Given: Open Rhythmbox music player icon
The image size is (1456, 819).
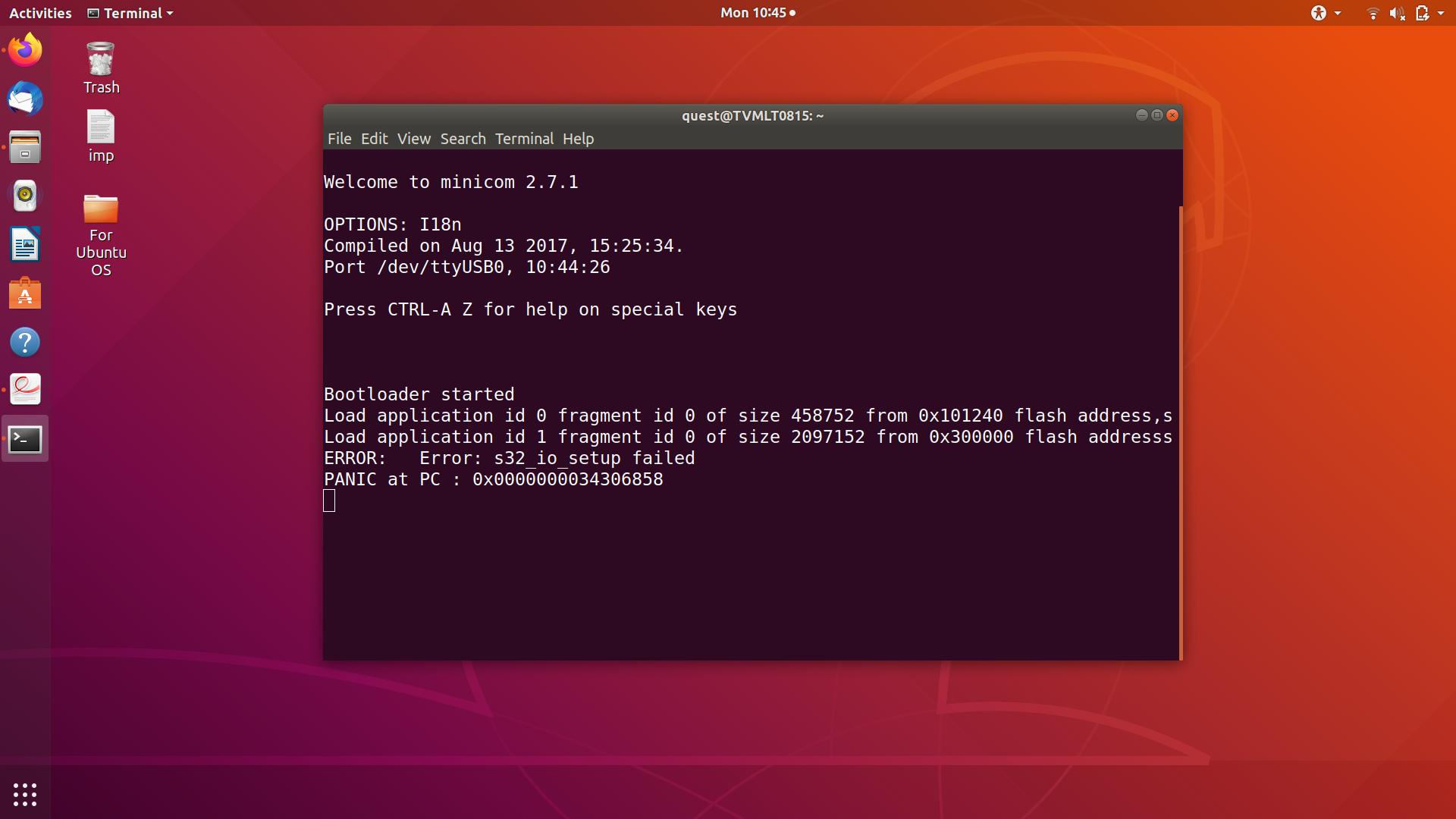Looking at the screenshot, I should [25, 196].
